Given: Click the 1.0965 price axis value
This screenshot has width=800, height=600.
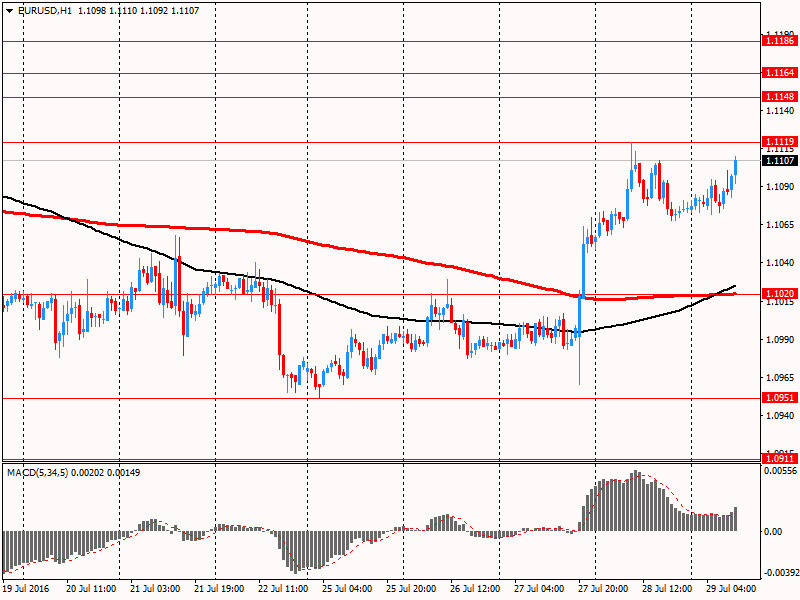Looking at the screenshot, I should pyautogui.click(x=780, y=378).
